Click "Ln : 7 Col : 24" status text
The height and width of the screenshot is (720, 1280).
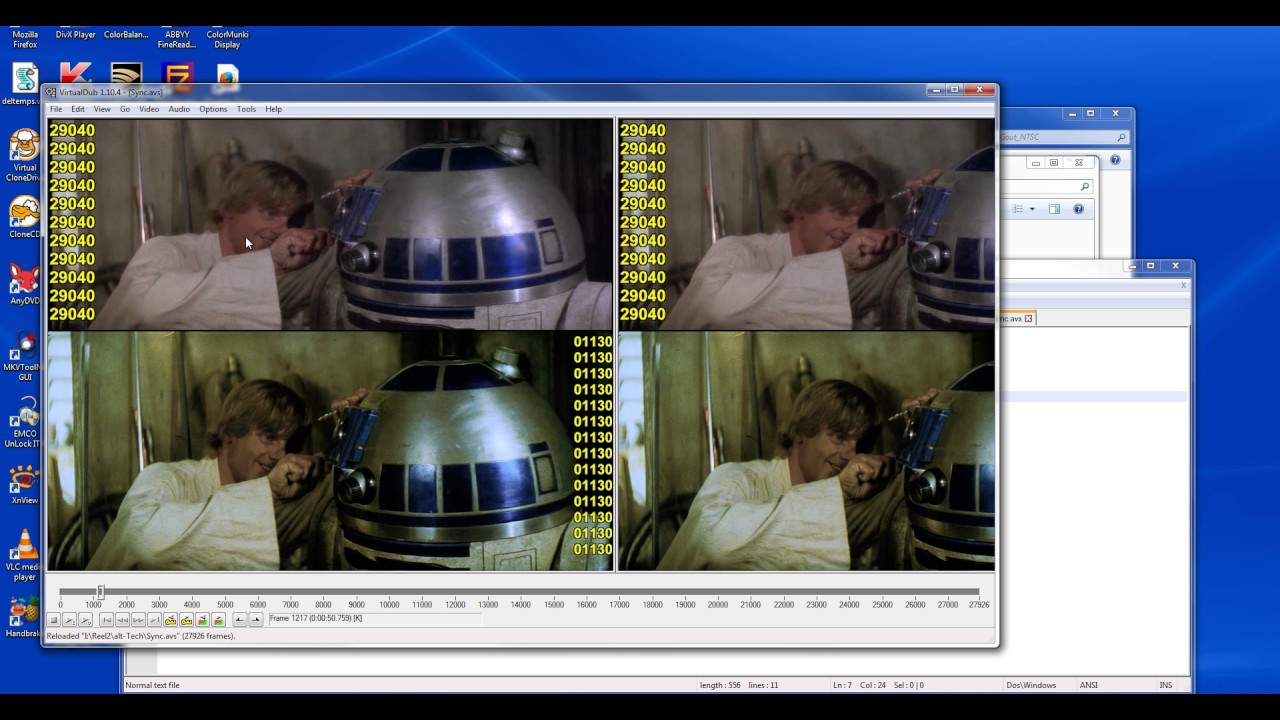pos(859,685)
